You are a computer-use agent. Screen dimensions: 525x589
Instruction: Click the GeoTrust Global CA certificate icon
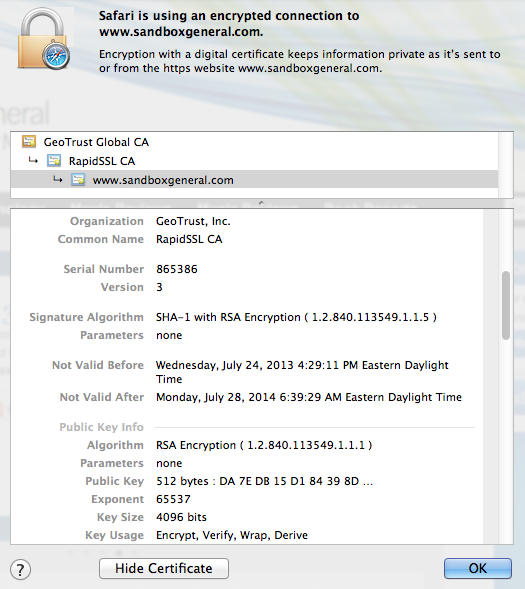click(x=29, y=142)
